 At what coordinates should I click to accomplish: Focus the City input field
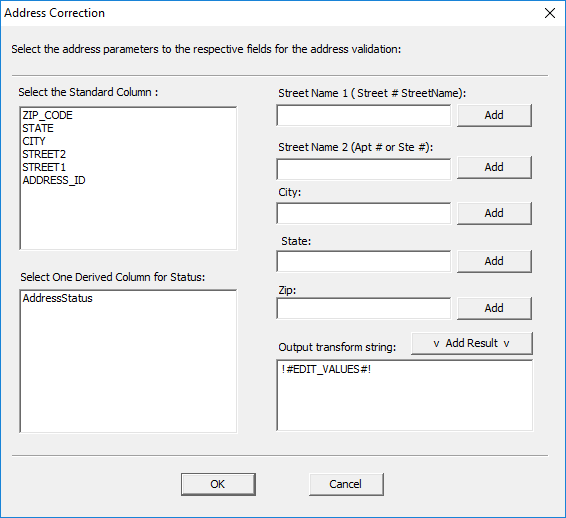pos(363,213)
